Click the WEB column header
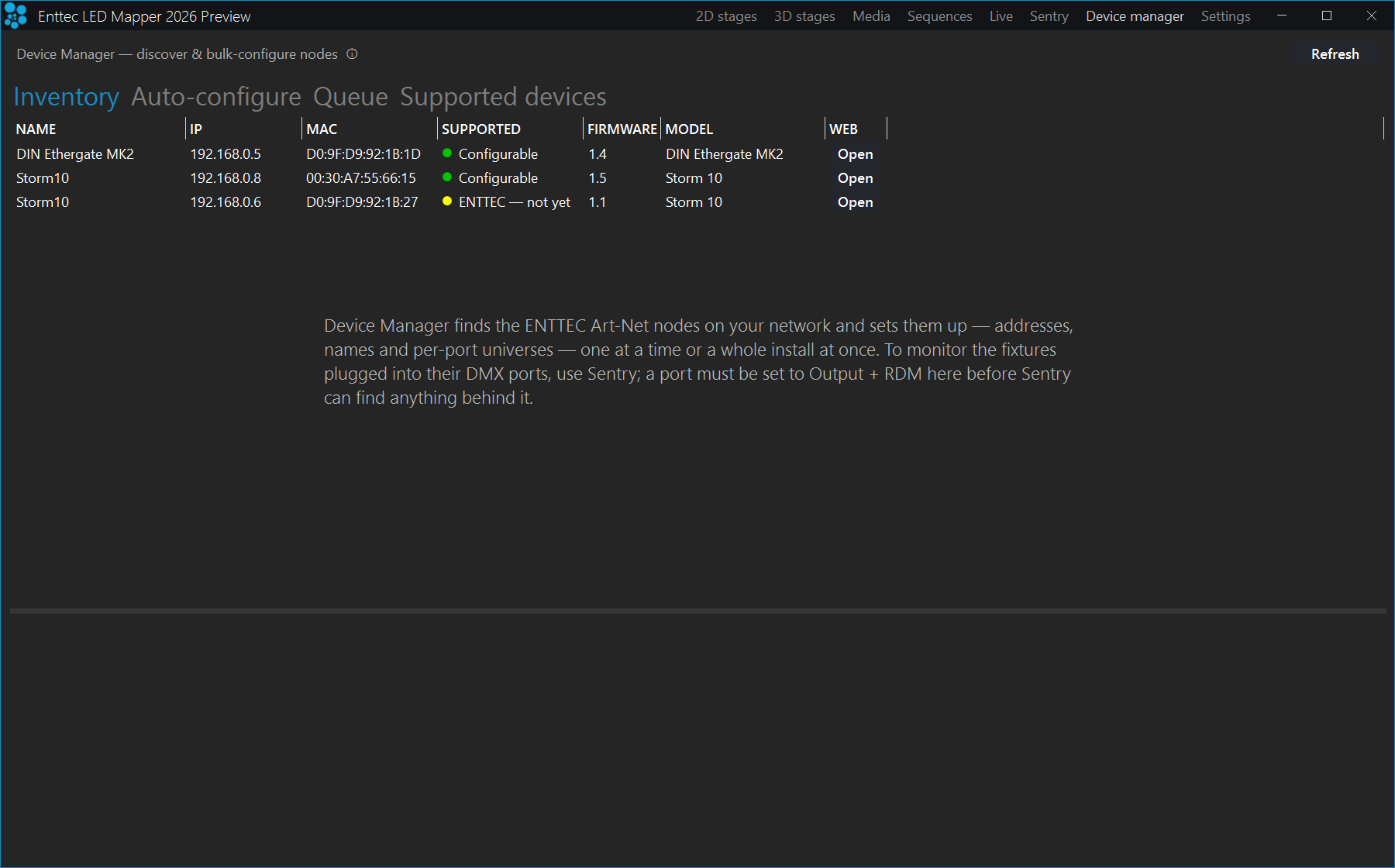Screen dimensions: 1395x868 coord(856,129)
